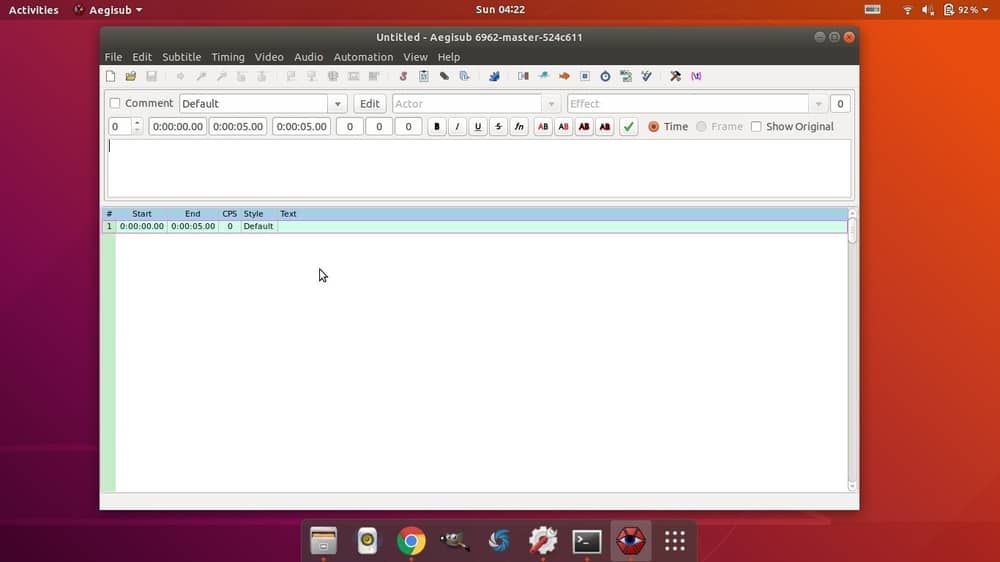The width and height of the screenshot is (1000, 562).
Task: Open the File menu
Action: pyautogui.click(x=113, y=57)
